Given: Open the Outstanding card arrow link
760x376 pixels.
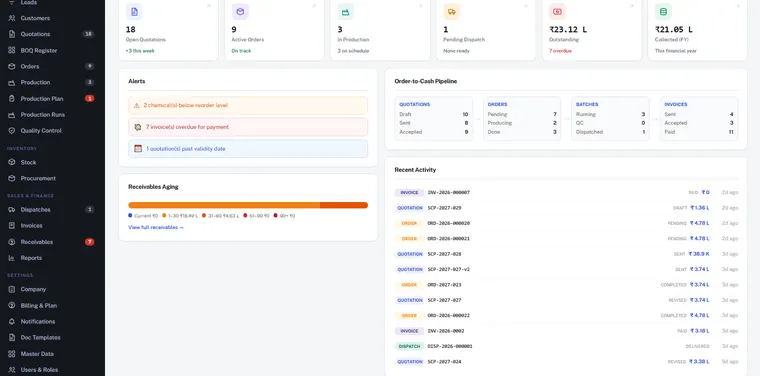Looking at the screenshot, I should coord(632,6).
